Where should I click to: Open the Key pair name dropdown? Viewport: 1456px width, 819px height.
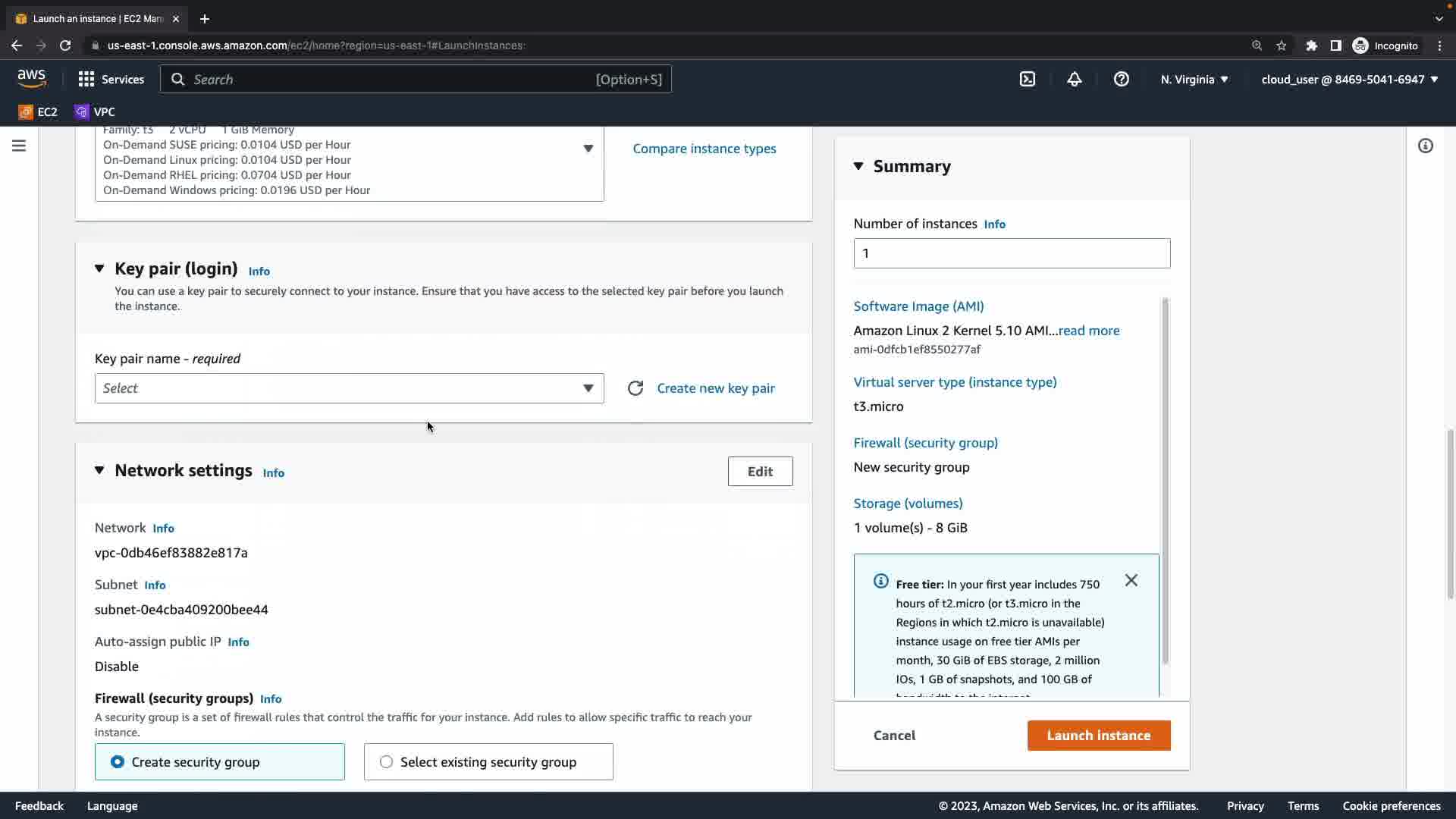349,388
